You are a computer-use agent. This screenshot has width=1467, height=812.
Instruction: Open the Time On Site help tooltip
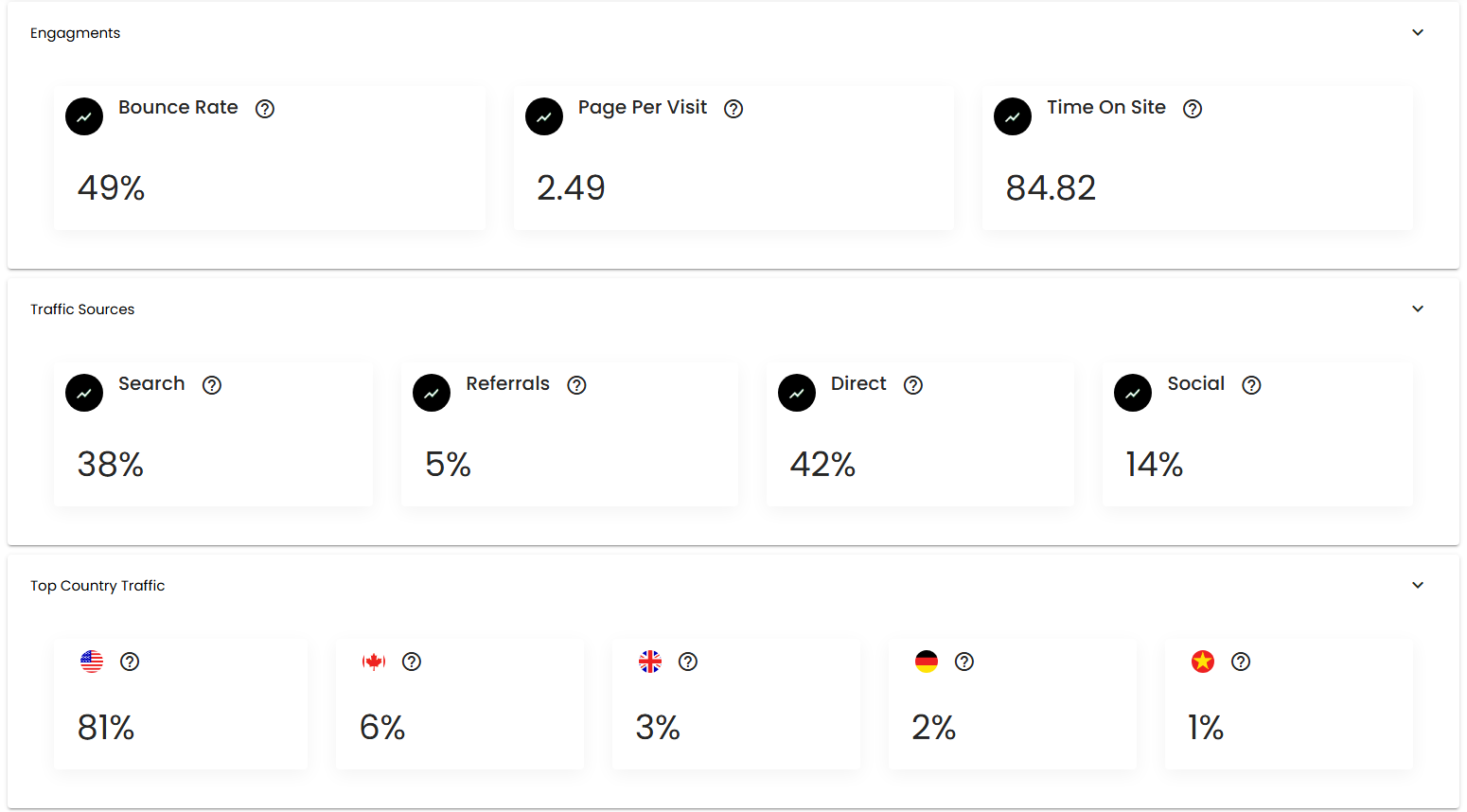tap(1192, 108)
